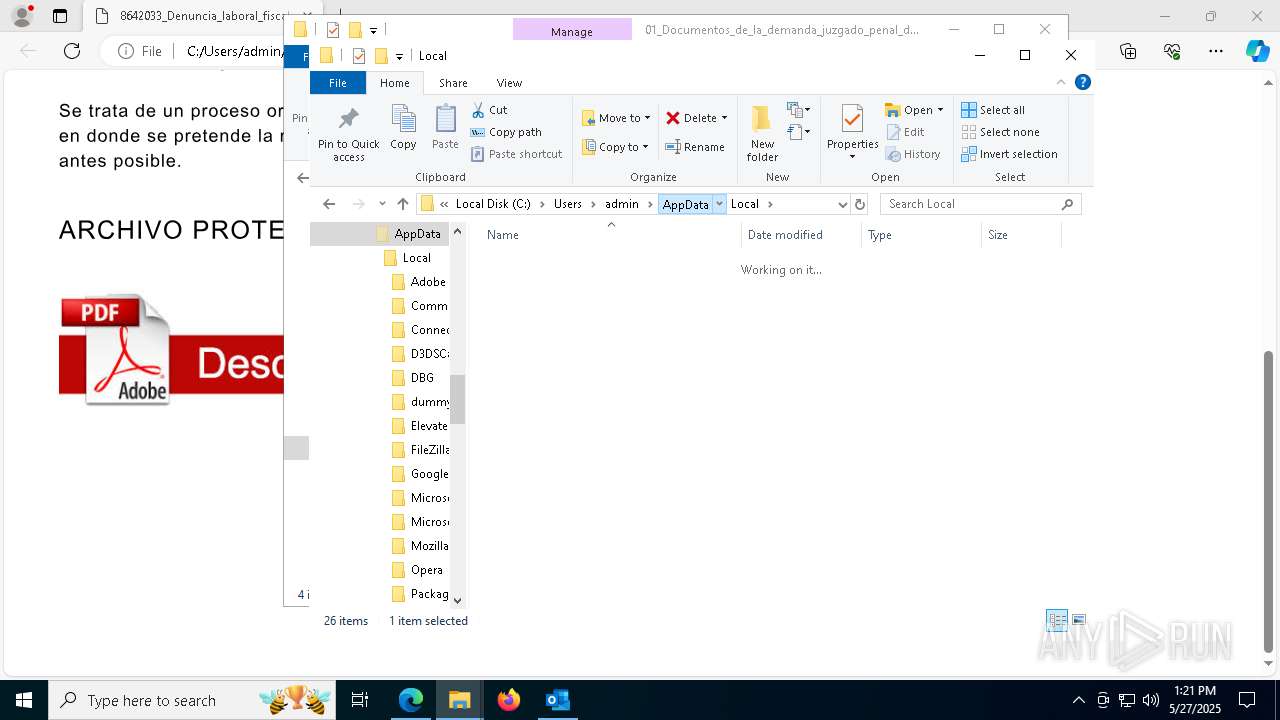
Task: Select DBG folder in navigation tree
Action: point(412,378)
